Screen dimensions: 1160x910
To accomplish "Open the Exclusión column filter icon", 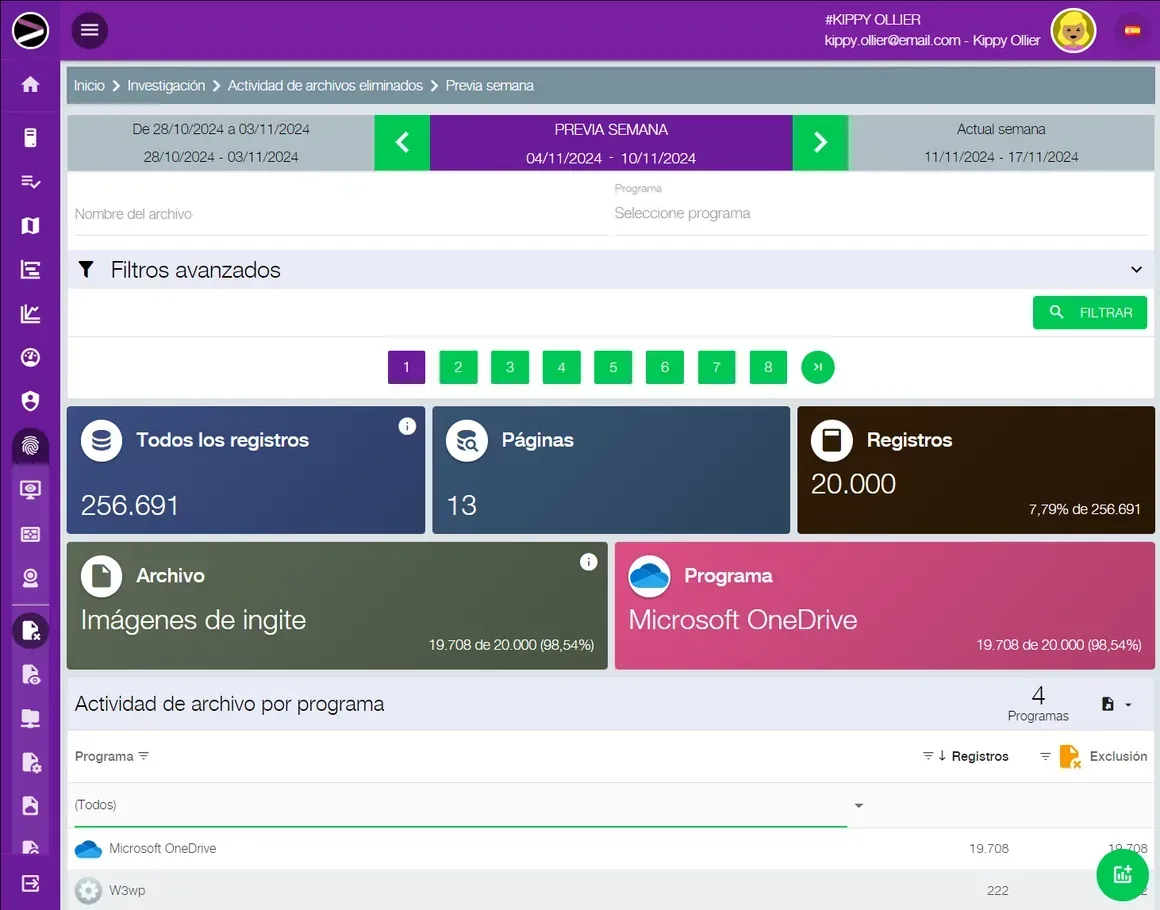I will coord(1045,756).
